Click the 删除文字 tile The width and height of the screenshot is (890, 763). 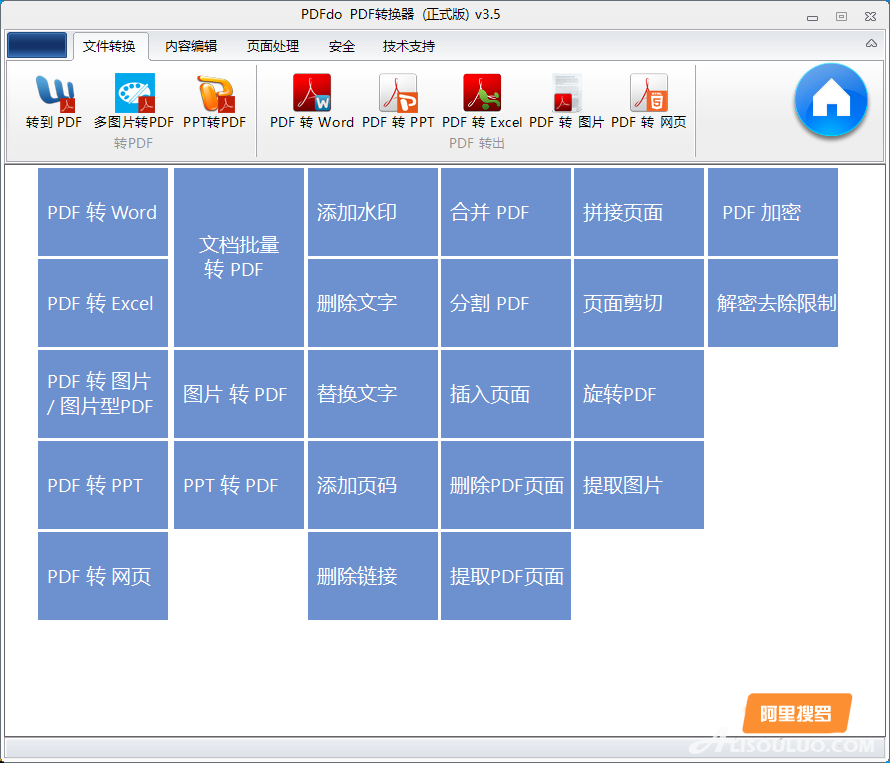tap(373, 303)
